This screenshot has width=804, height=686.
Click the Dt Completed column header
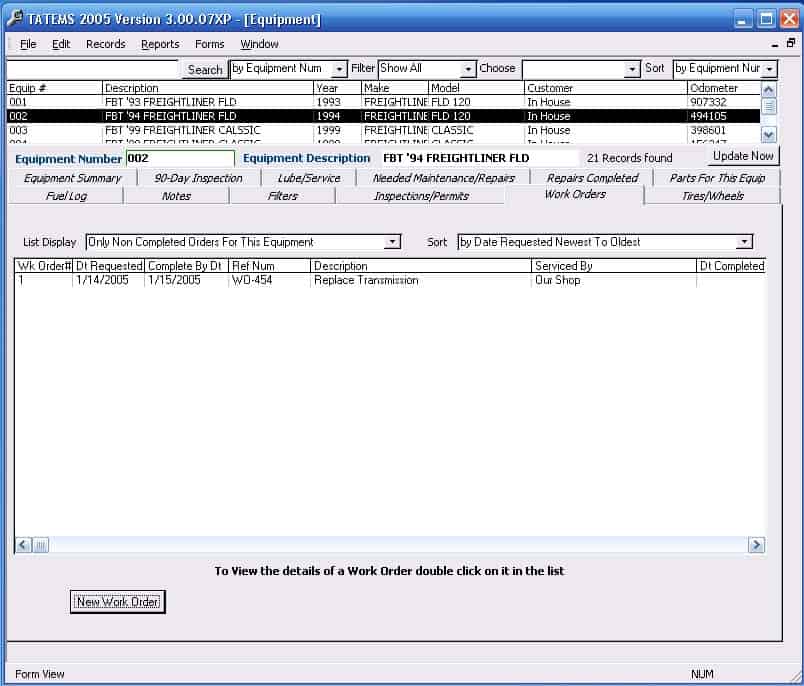pos(732,266)
